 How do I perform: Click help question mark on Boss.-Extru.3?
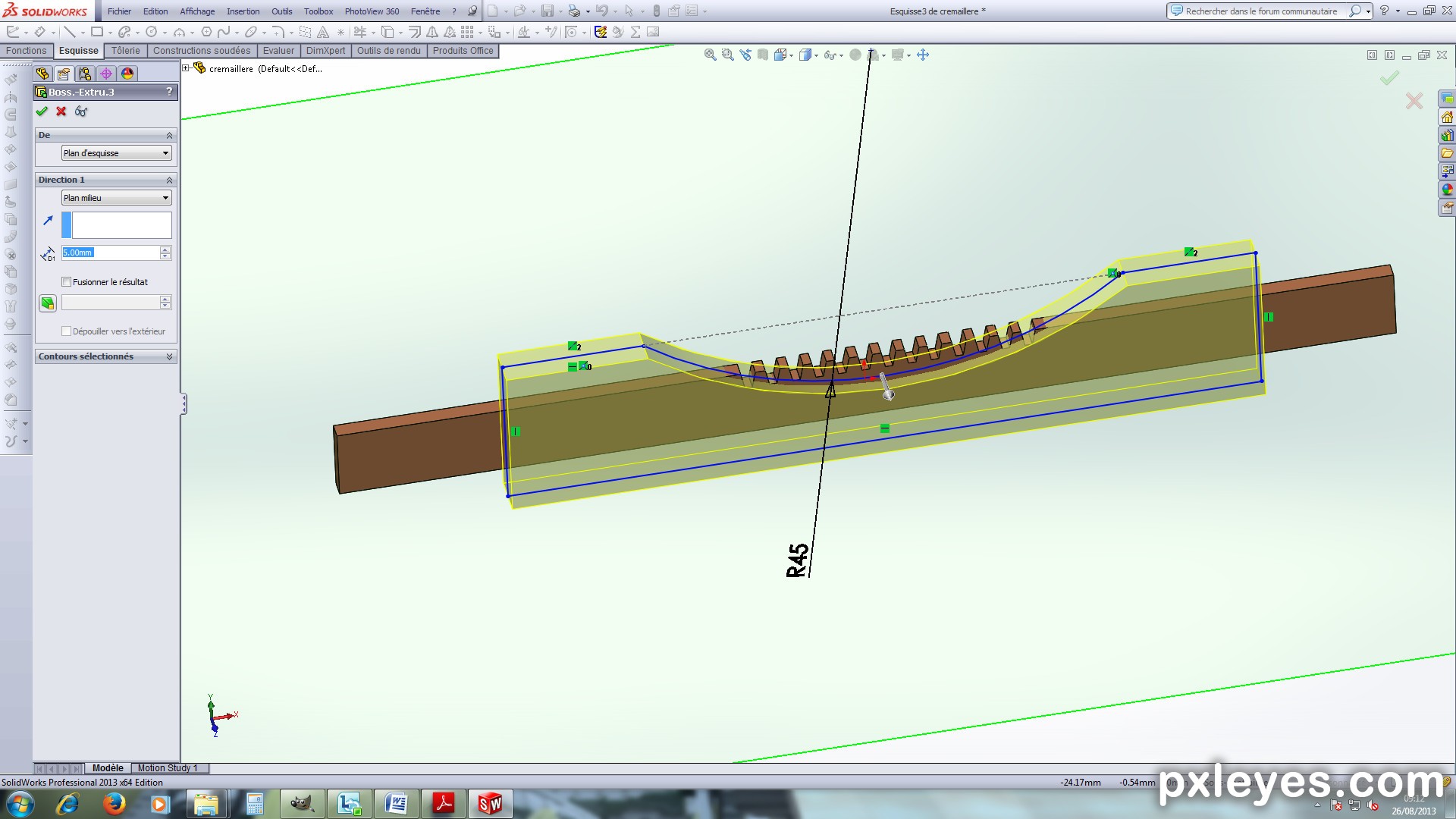[x=169, y=92]
